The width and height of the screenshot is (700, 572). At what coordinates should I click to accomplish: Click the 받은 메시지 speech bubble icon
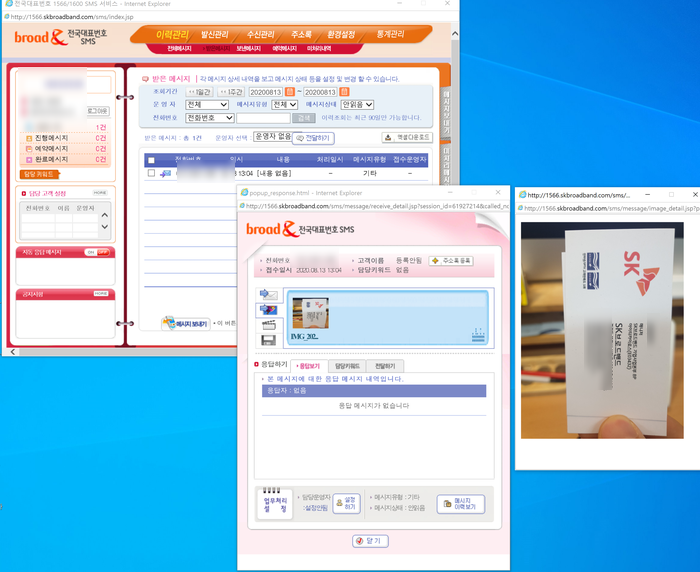(x=145, y=79)
